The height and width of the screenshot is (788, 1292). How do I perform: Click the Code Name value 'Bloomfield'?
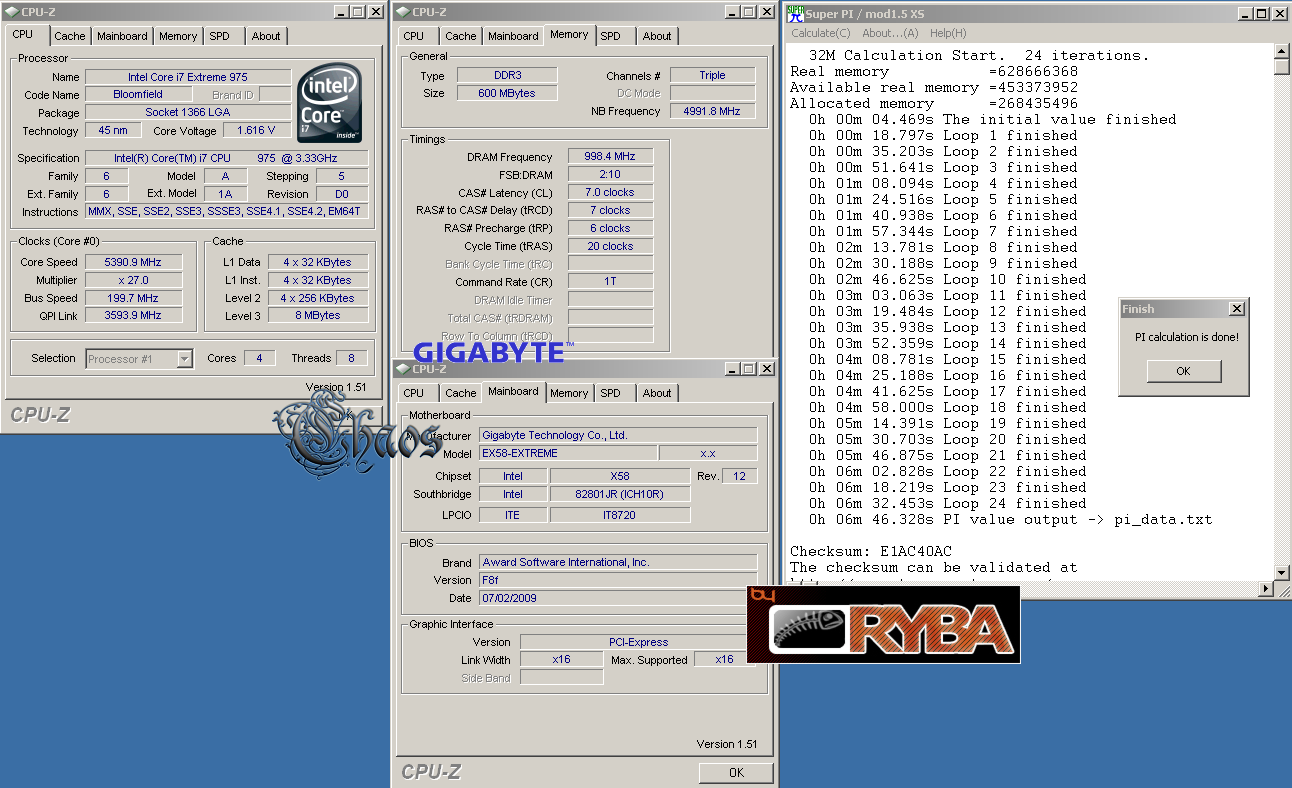(138, 94)
